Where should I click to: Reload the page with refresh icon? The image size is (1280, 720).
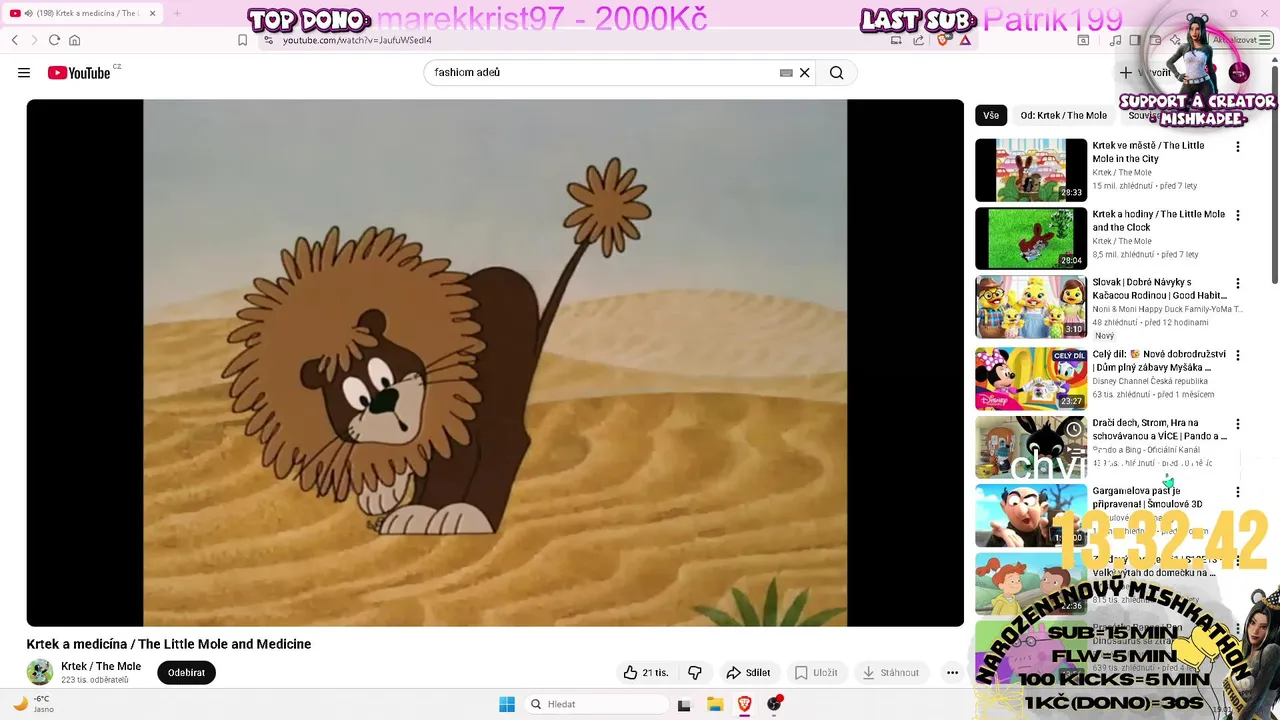click(x=54, y=40)
